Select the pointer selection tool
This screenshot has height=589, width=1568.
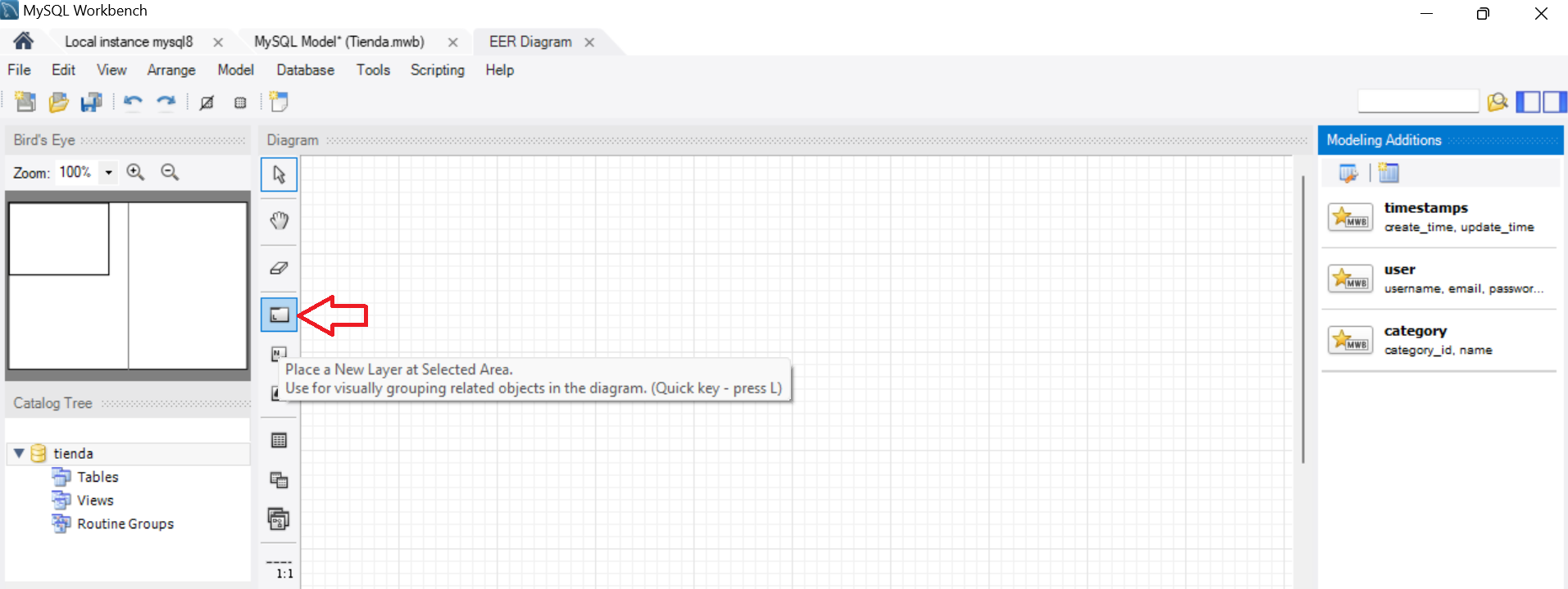[279, 174]
